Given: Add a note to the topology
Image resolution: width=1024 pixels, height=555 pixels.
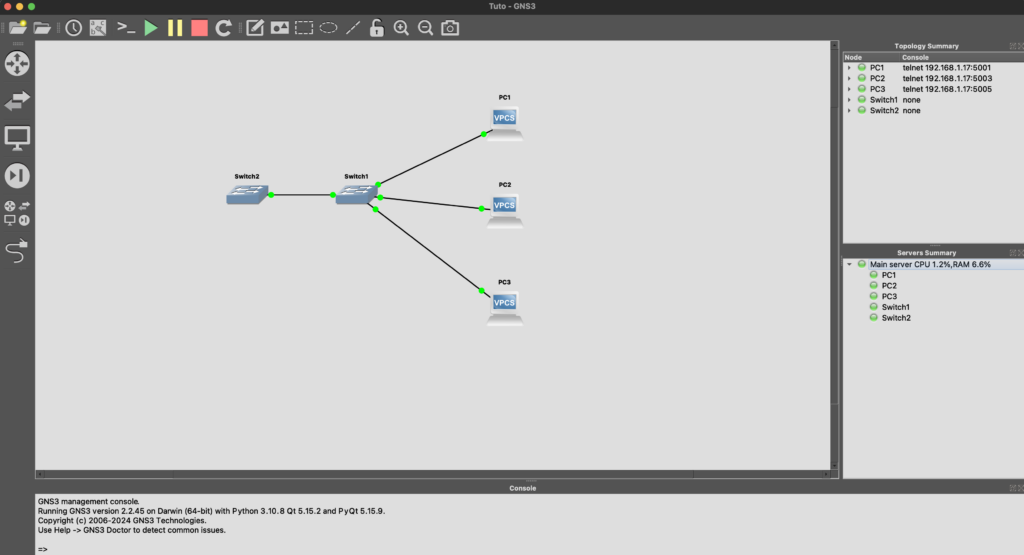Looking at the screenshot, I should point(255,28).
